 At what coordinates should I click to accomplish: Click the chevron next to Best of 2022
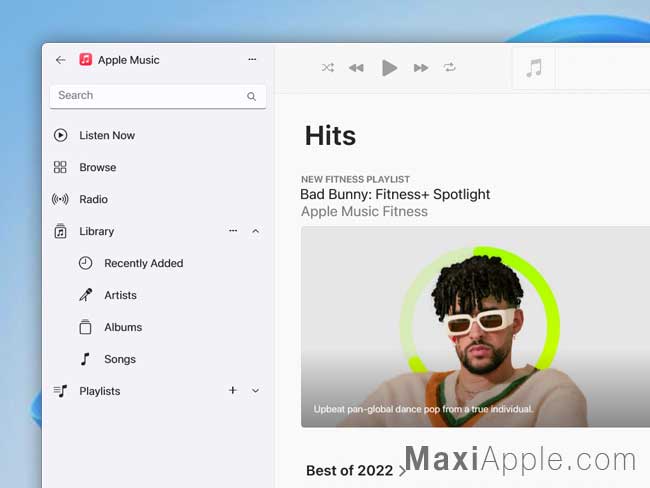pyautogui.click(x=402, y=471)
